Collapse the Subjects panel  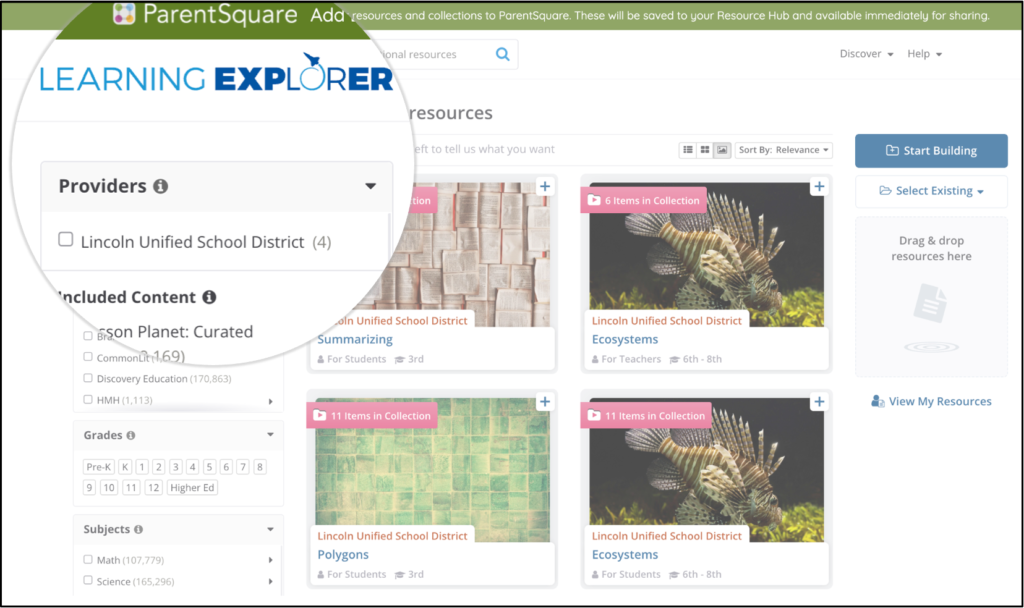pos(270,530)
